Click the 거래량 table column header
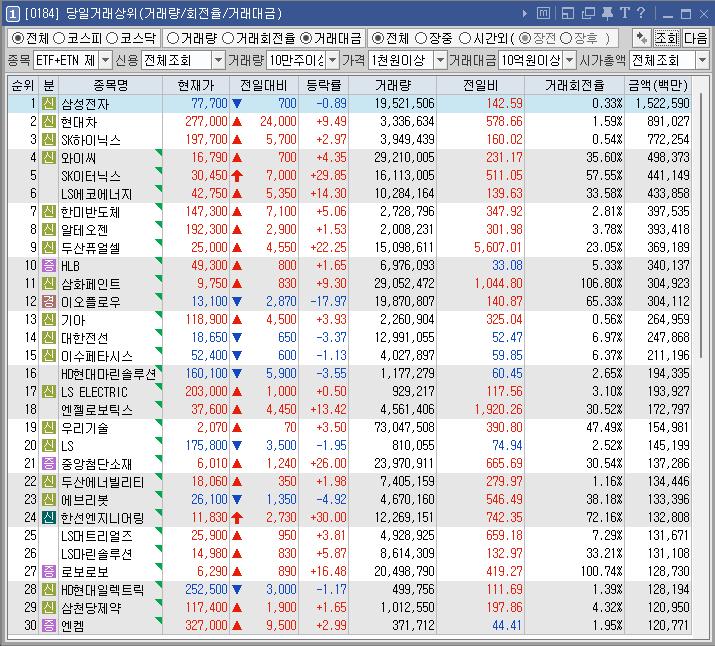This screenshot has height=646, width=715. 393,85
